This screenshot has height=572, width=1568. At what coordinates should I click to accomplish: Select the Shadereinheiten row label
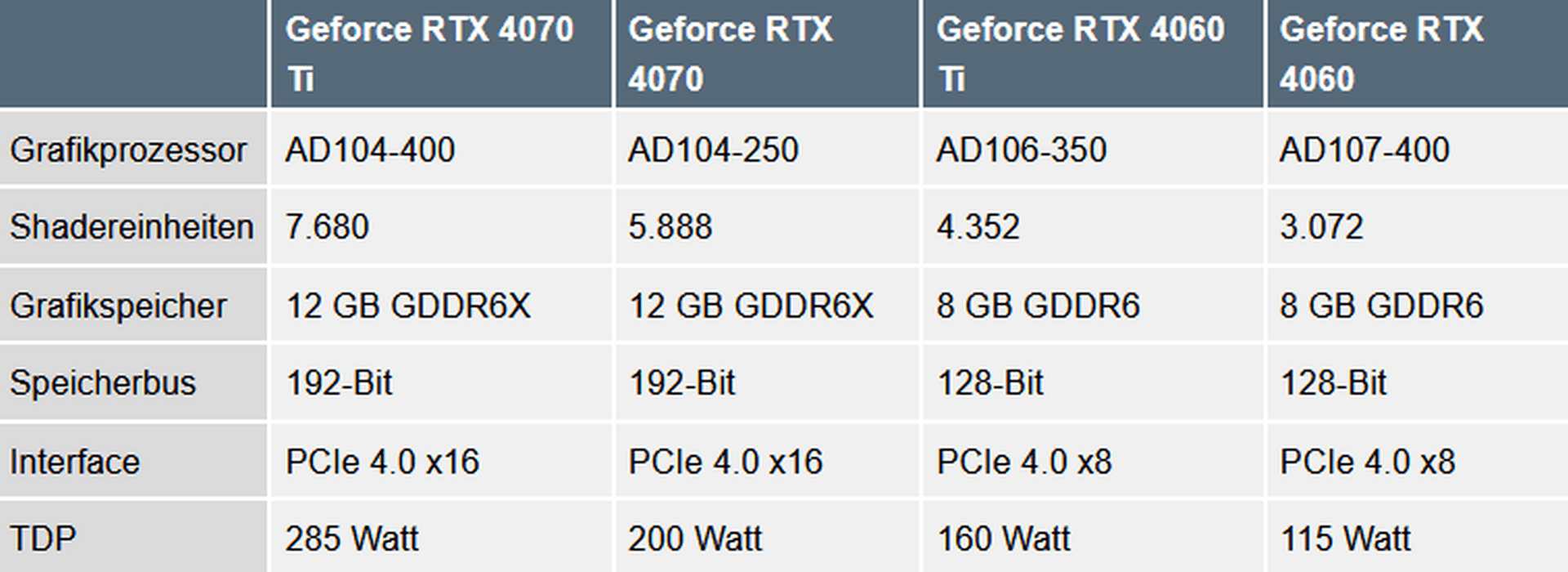(x=131, y=227)
